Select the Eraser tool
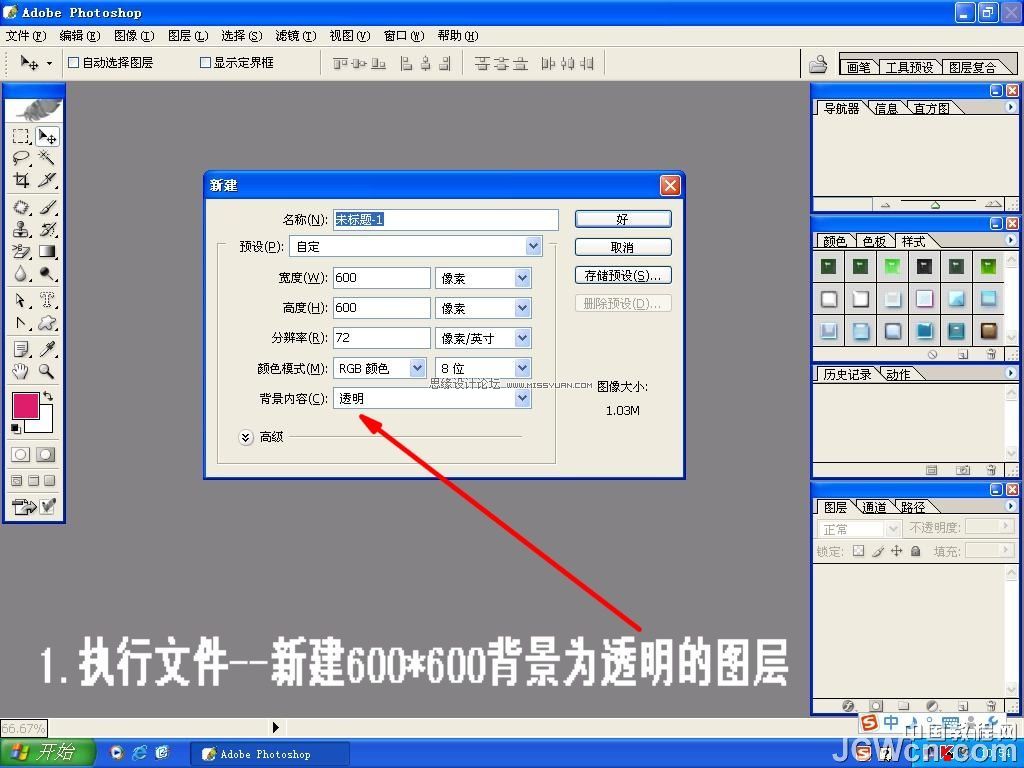Screen dimensions: 1024x768 click(21, 251)
